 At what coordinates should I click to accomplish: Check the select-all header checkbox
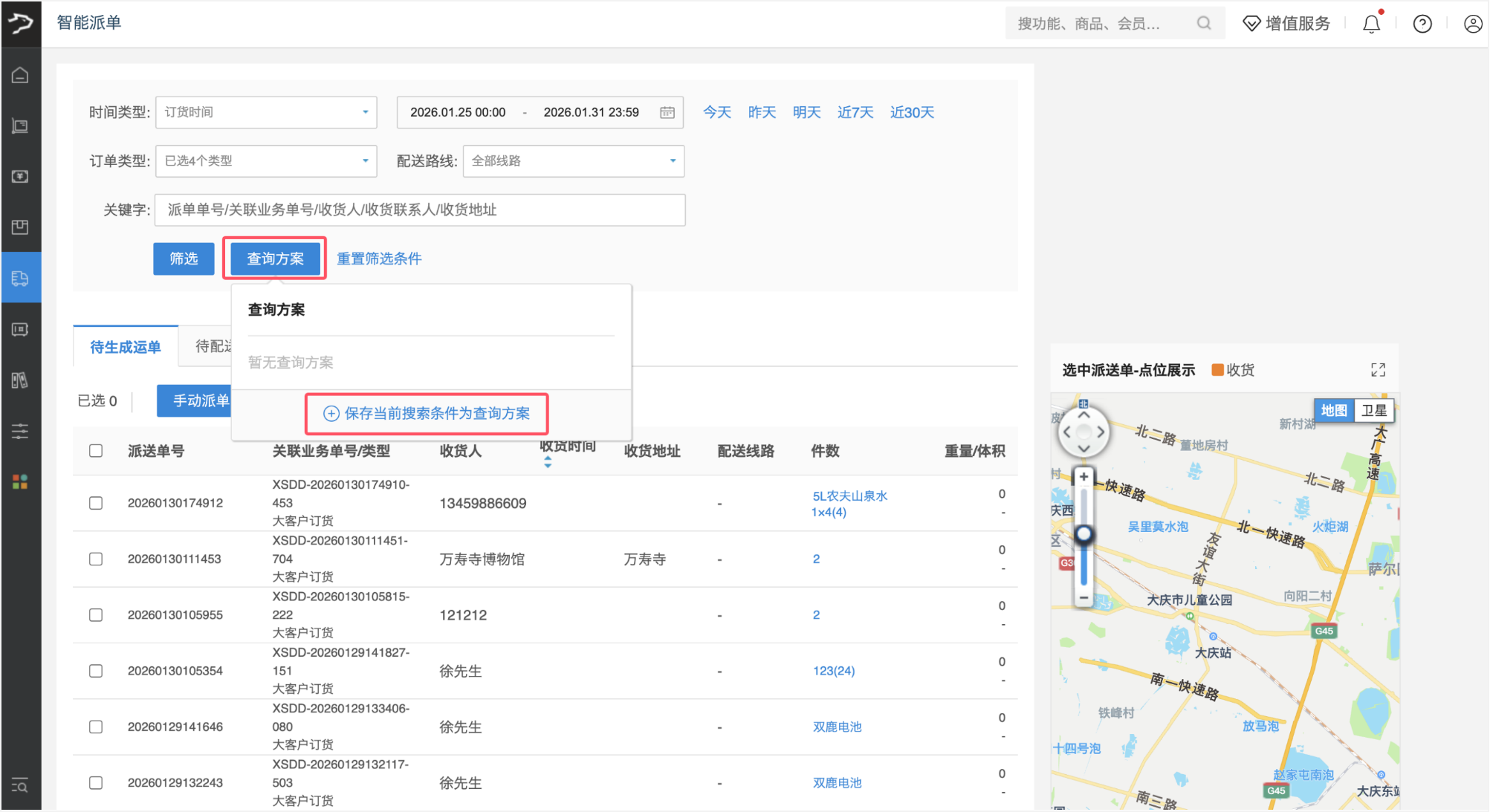pyautogui.click(x=96, y=450)
